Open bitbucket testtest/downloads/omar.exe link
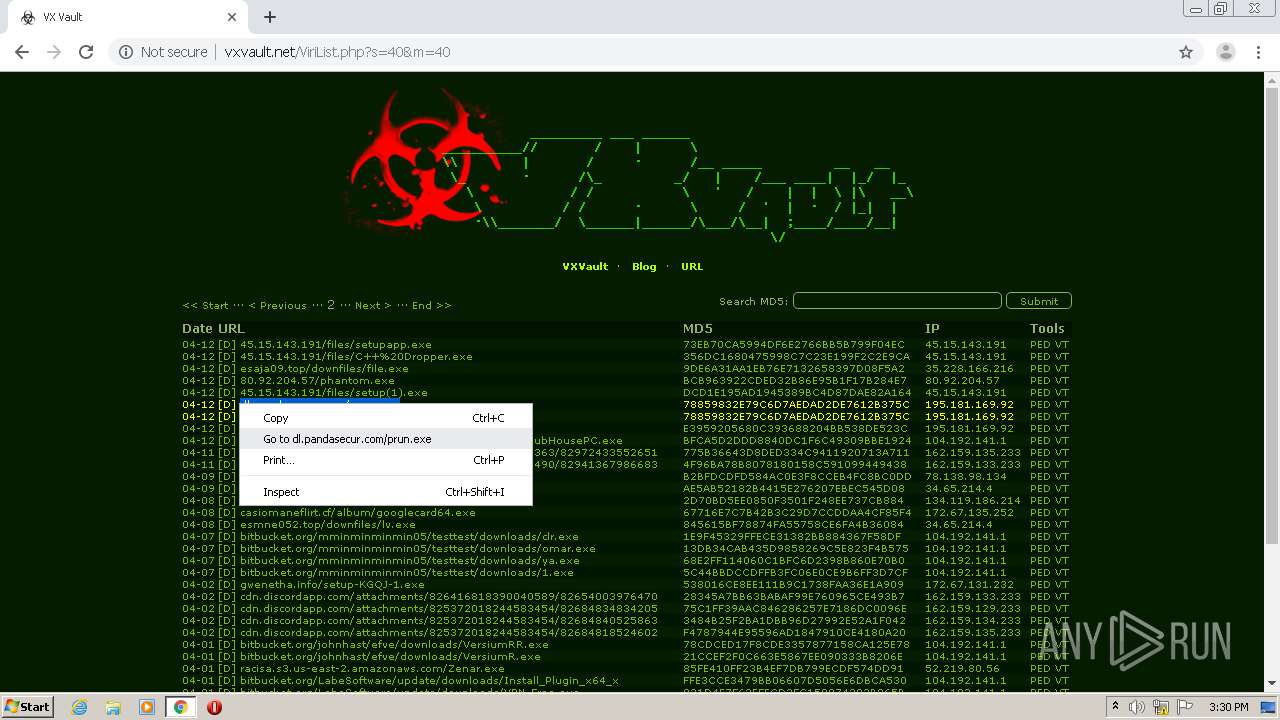 click(x=418, y=549)
